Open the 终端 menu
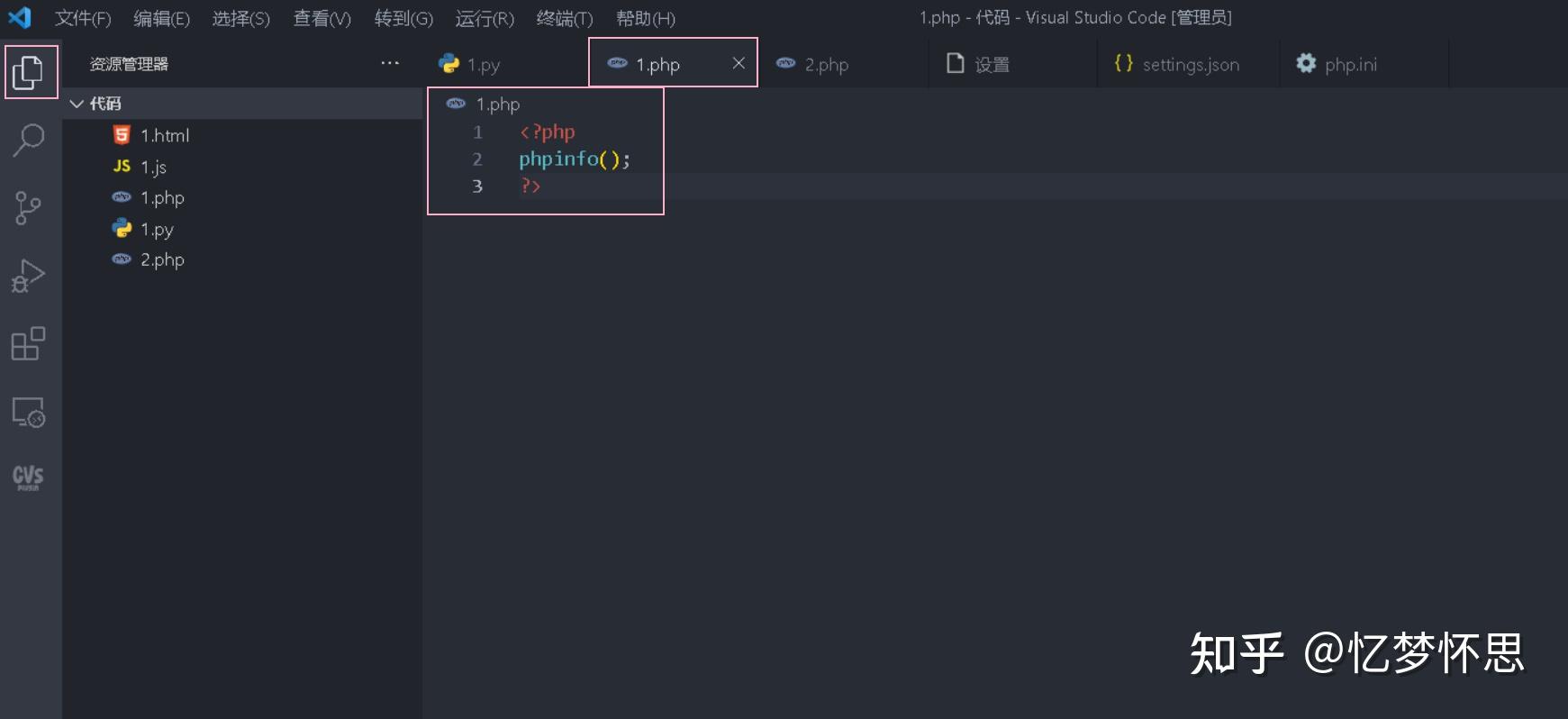Viewport: 1568px width, 719px height. (564, 18)
